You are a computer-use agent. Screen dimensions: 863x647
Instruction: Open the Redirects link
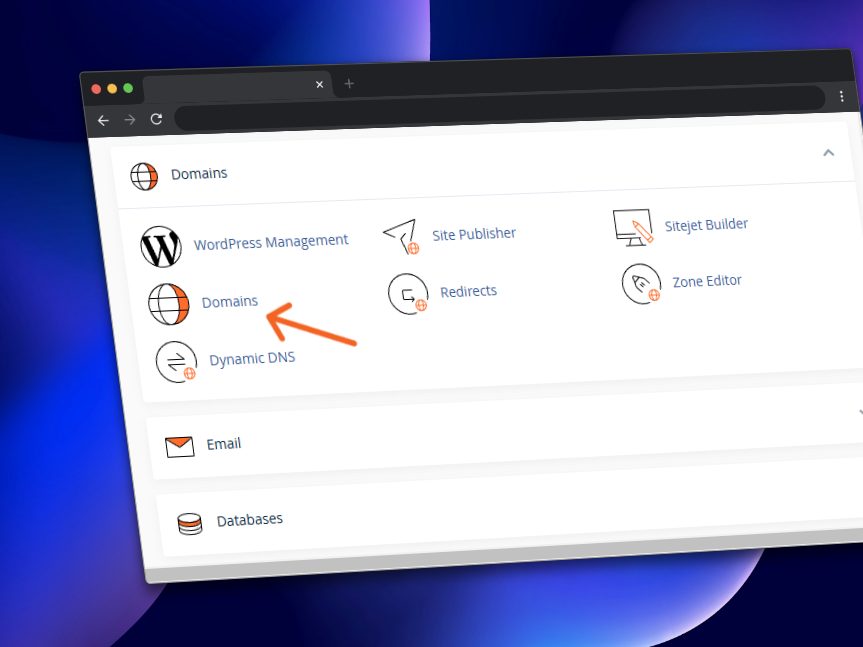click(x=468, y=290)
